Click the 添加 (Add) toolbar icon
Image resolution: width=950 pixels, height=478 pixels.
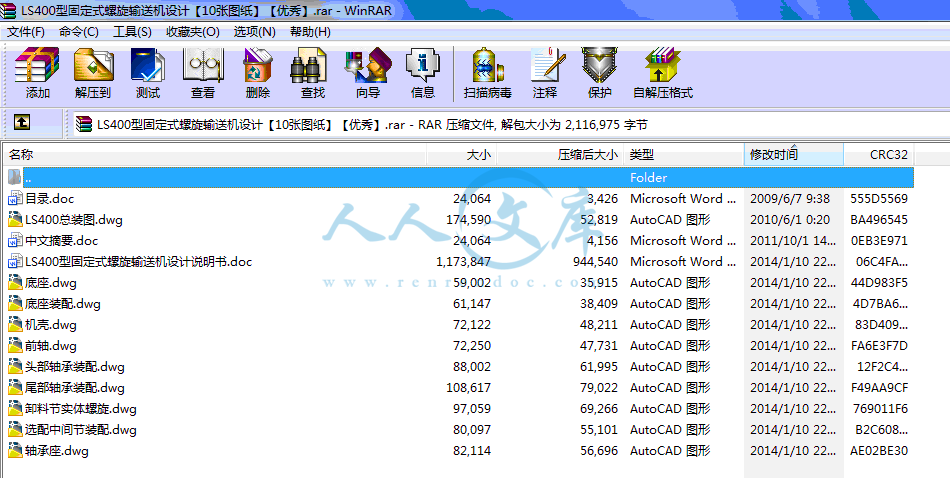pos(37,65)
